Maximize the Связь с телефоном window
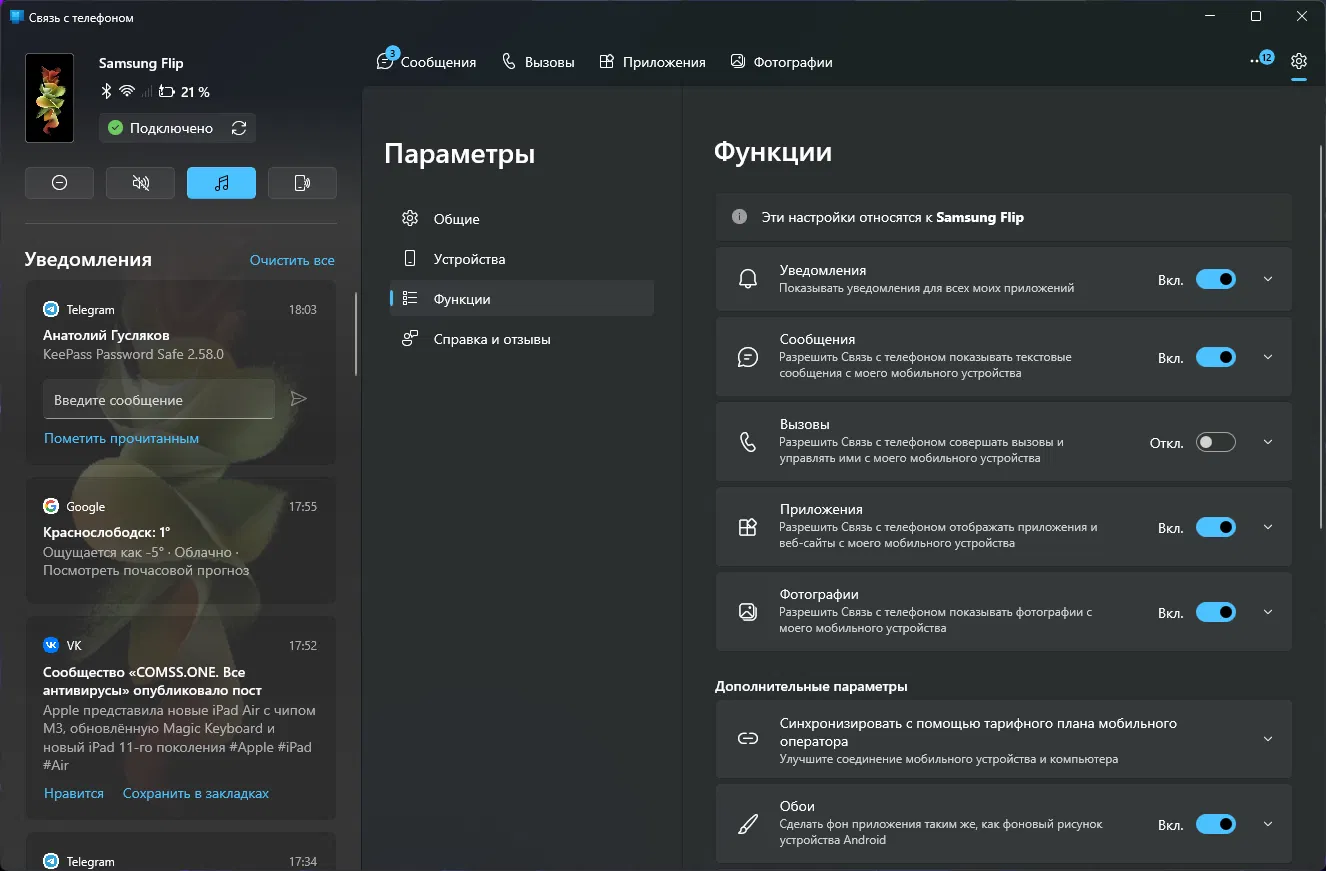This screenshot has width=1326, height=871. coord(1256,16)
